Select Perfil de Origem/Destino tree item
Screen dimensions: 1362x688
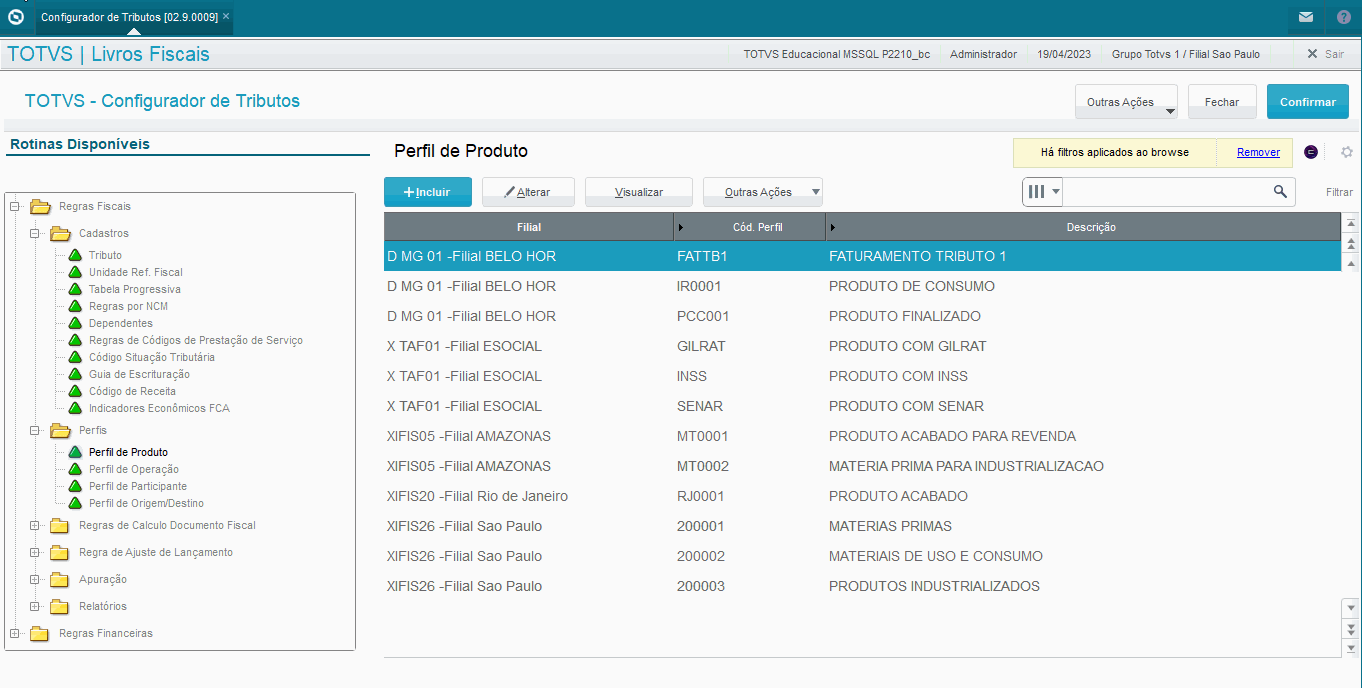point(146,503)
